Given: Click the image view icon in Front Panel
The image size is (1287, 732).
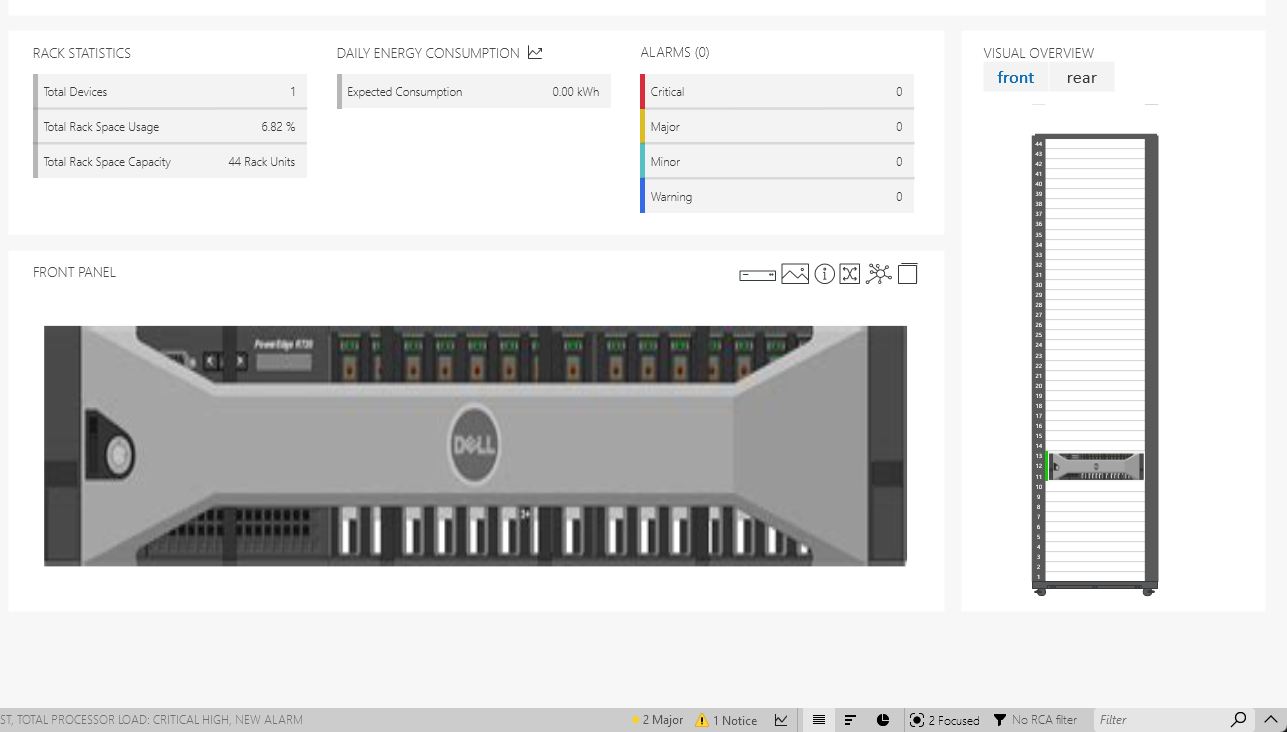Looking at the screenshot, I should click(x=795, y=274).
